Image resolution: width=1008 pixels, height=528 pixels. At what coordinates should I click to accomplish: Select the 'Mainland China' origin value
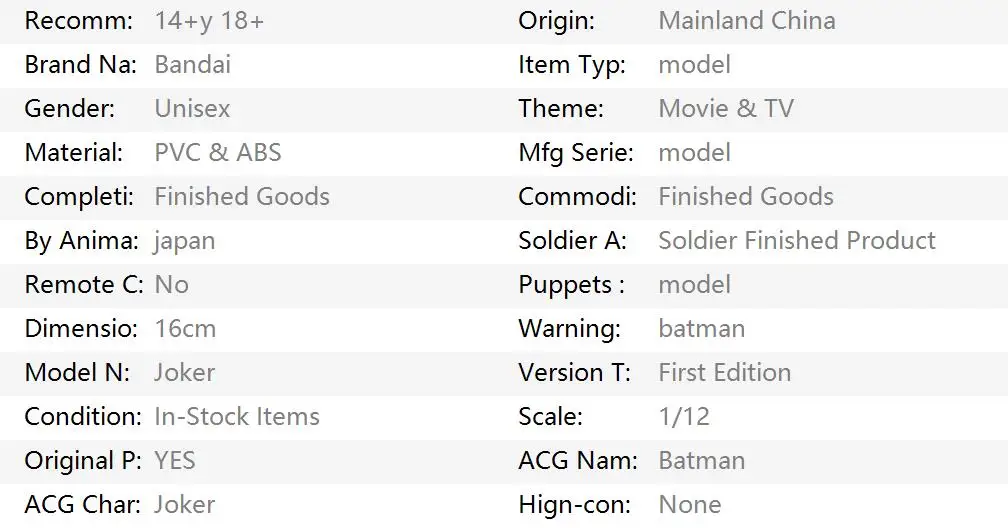point(746,21)
